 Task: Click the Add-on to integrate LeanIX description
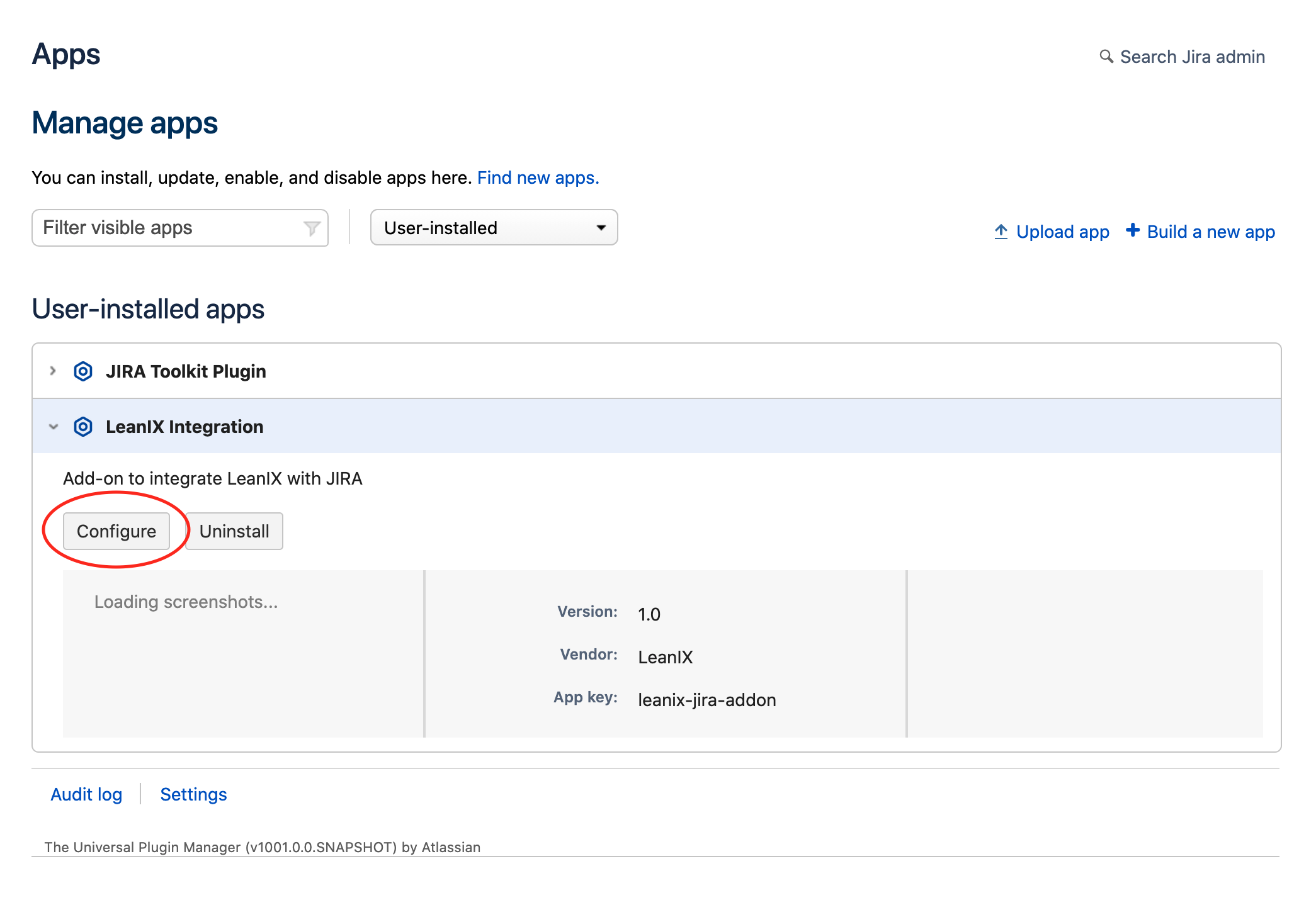(x=213, y=478)
